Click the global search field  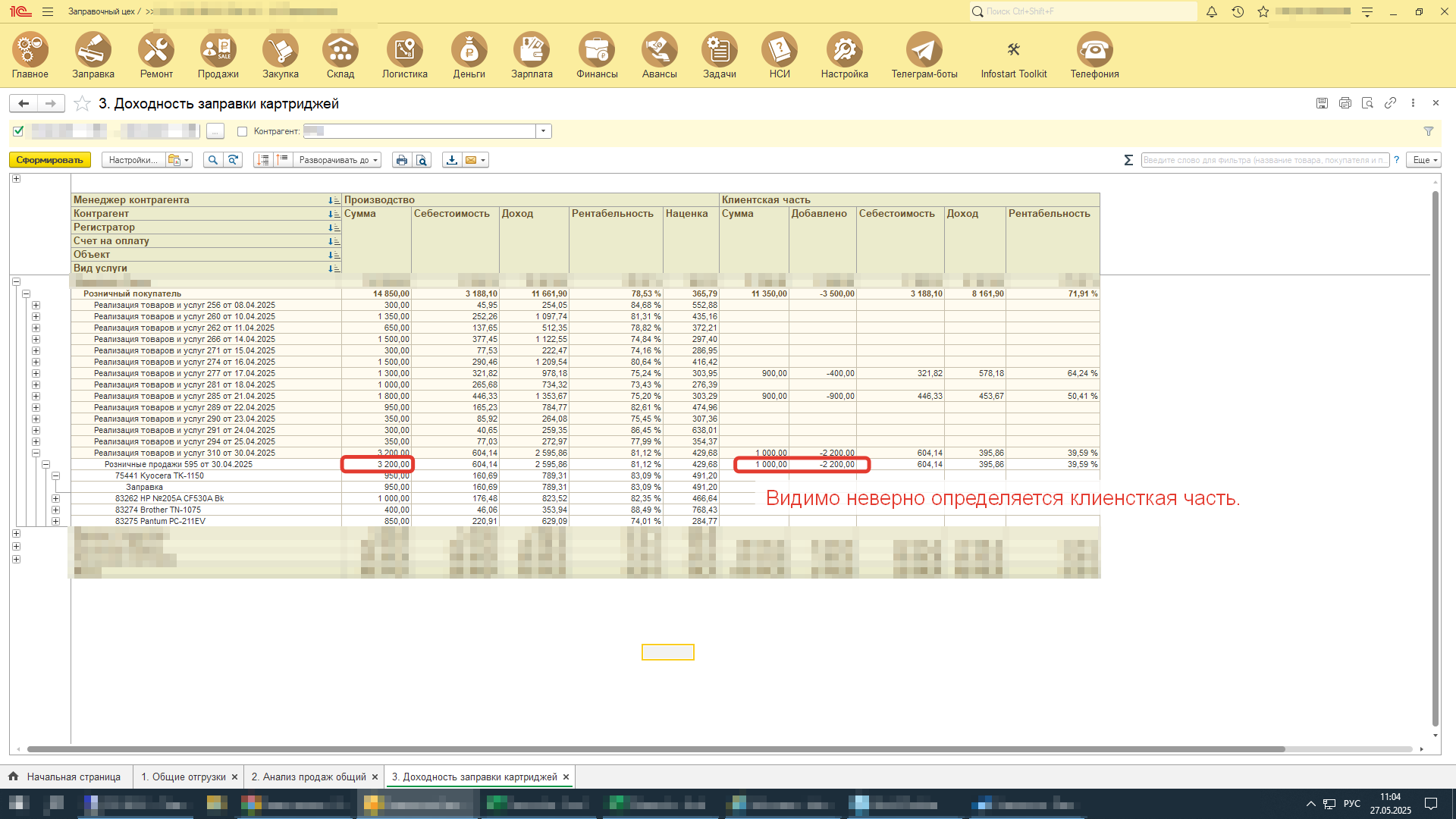1083,11
